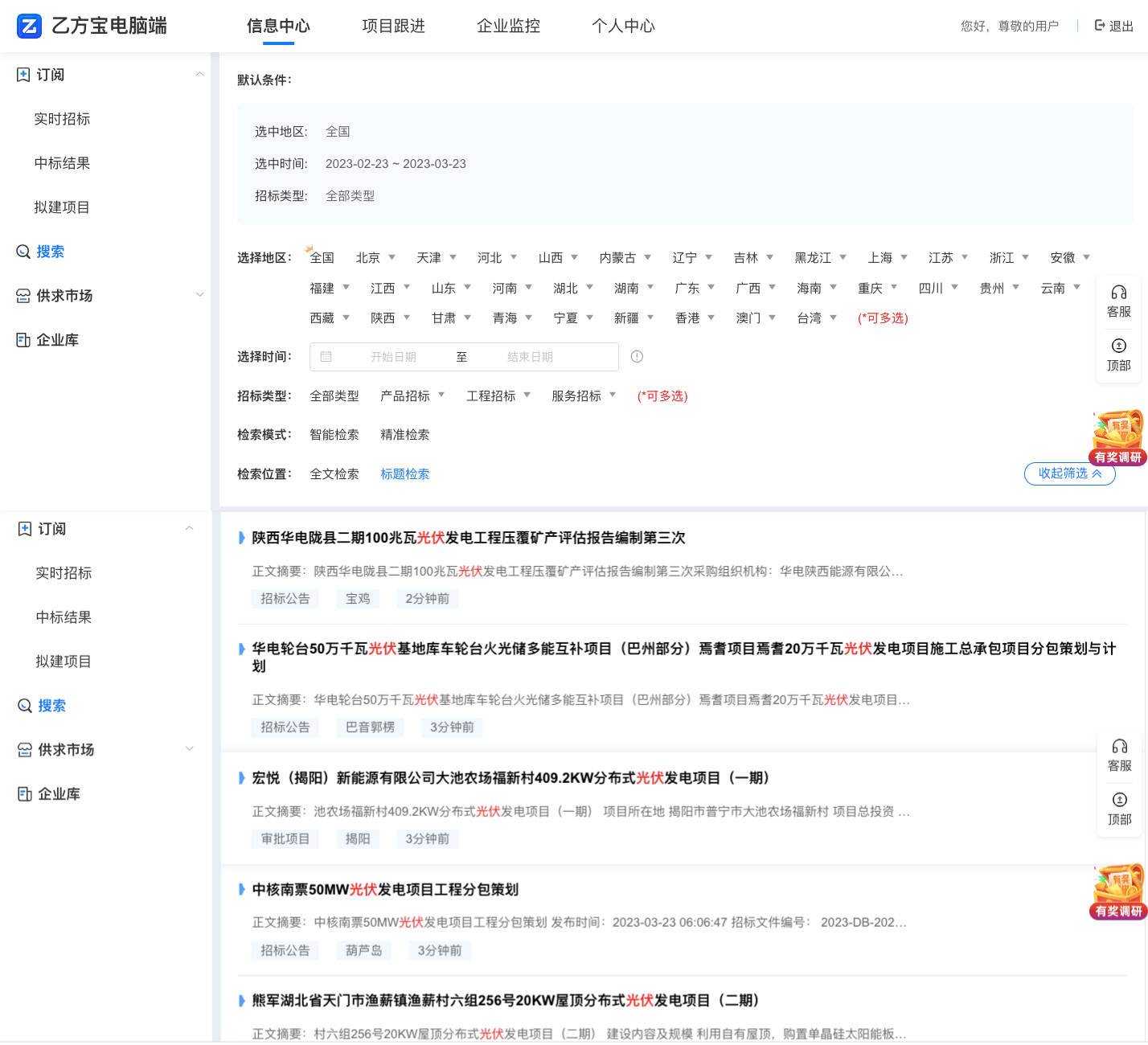Open the 服务招标 type dropdown
This screenshot has height=1045, width=1148.
click(584, 396)
